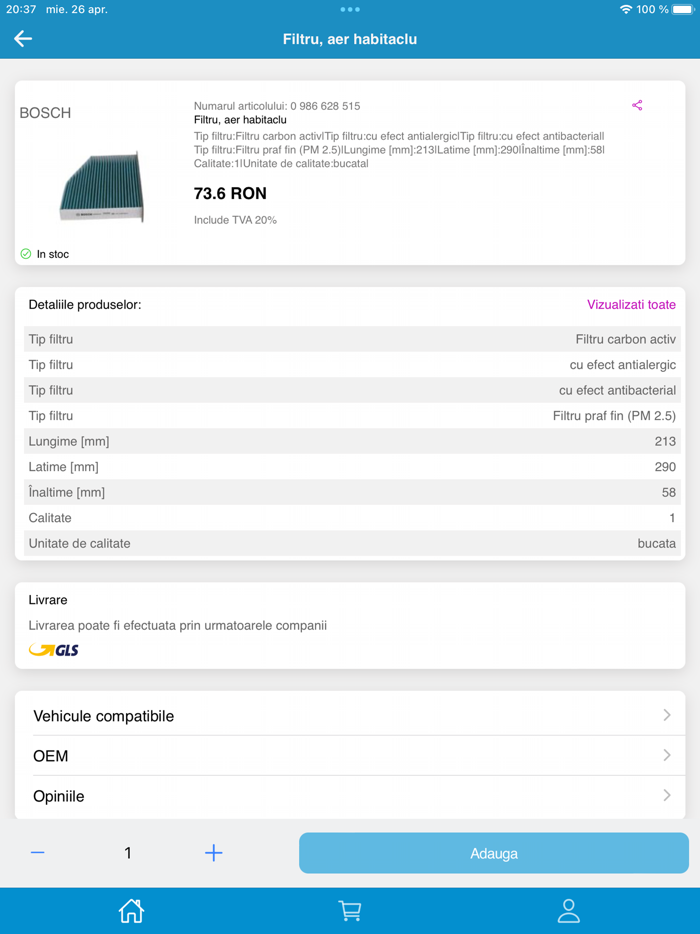Expand the Opiniile reviews section
Screen dimensions: 700x934
(350, 796)
